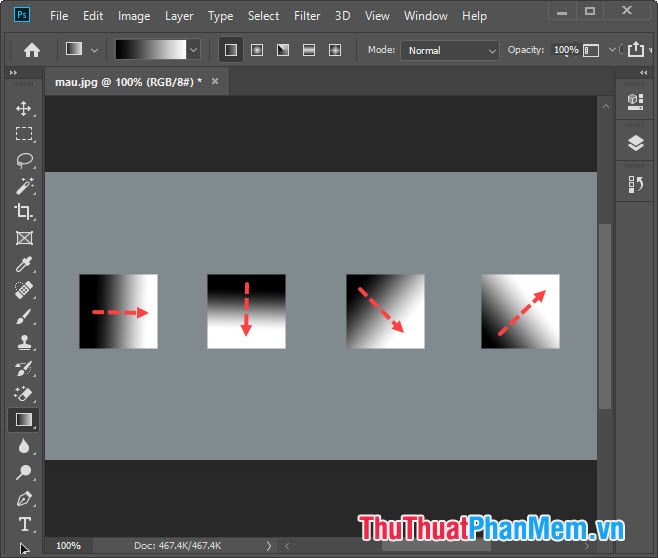Viewport: 658px width, 558px height.
Task: Select the Clone Stamp tool
Action: pyautogui.click(x=24, y=342)
